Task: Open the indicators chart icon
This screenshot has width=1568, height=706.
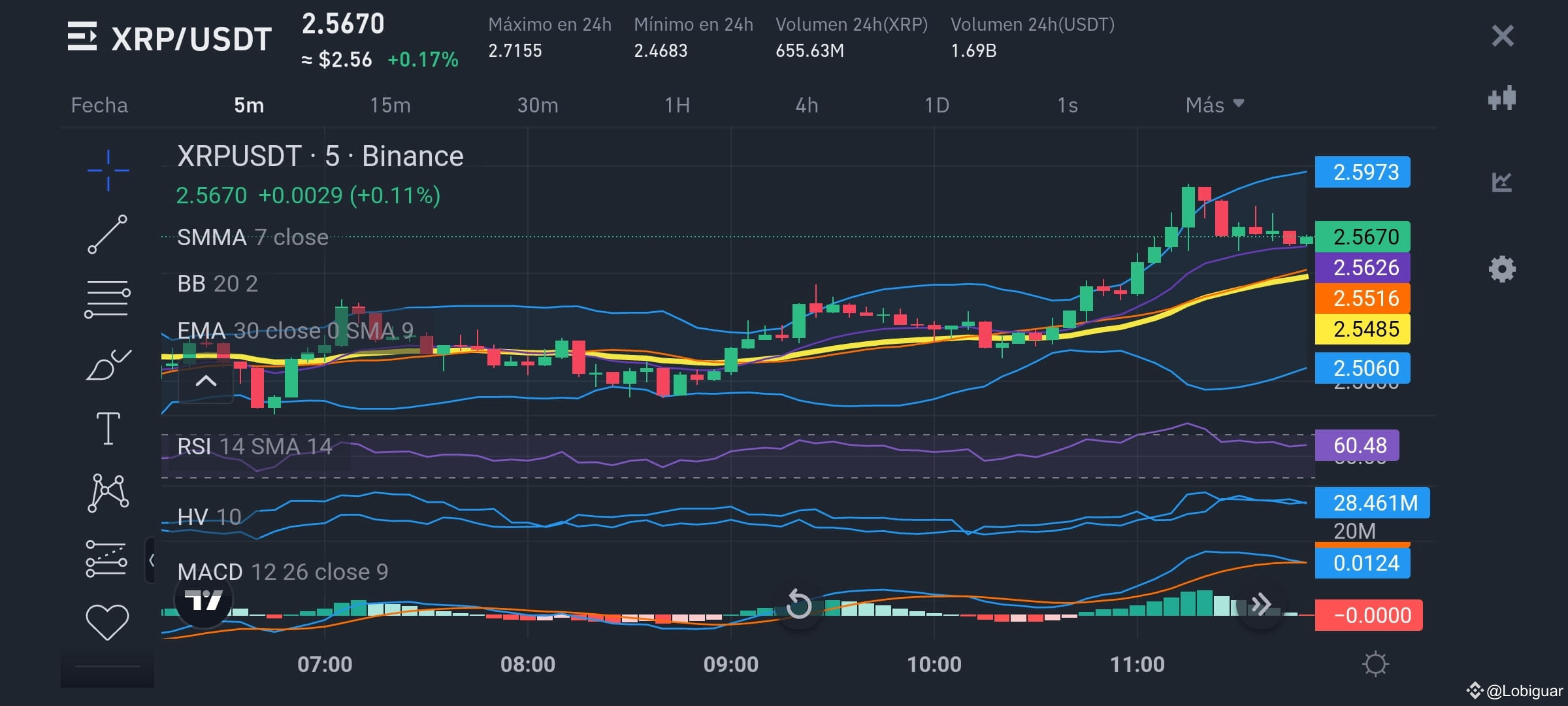Action: coord(1502,182)
